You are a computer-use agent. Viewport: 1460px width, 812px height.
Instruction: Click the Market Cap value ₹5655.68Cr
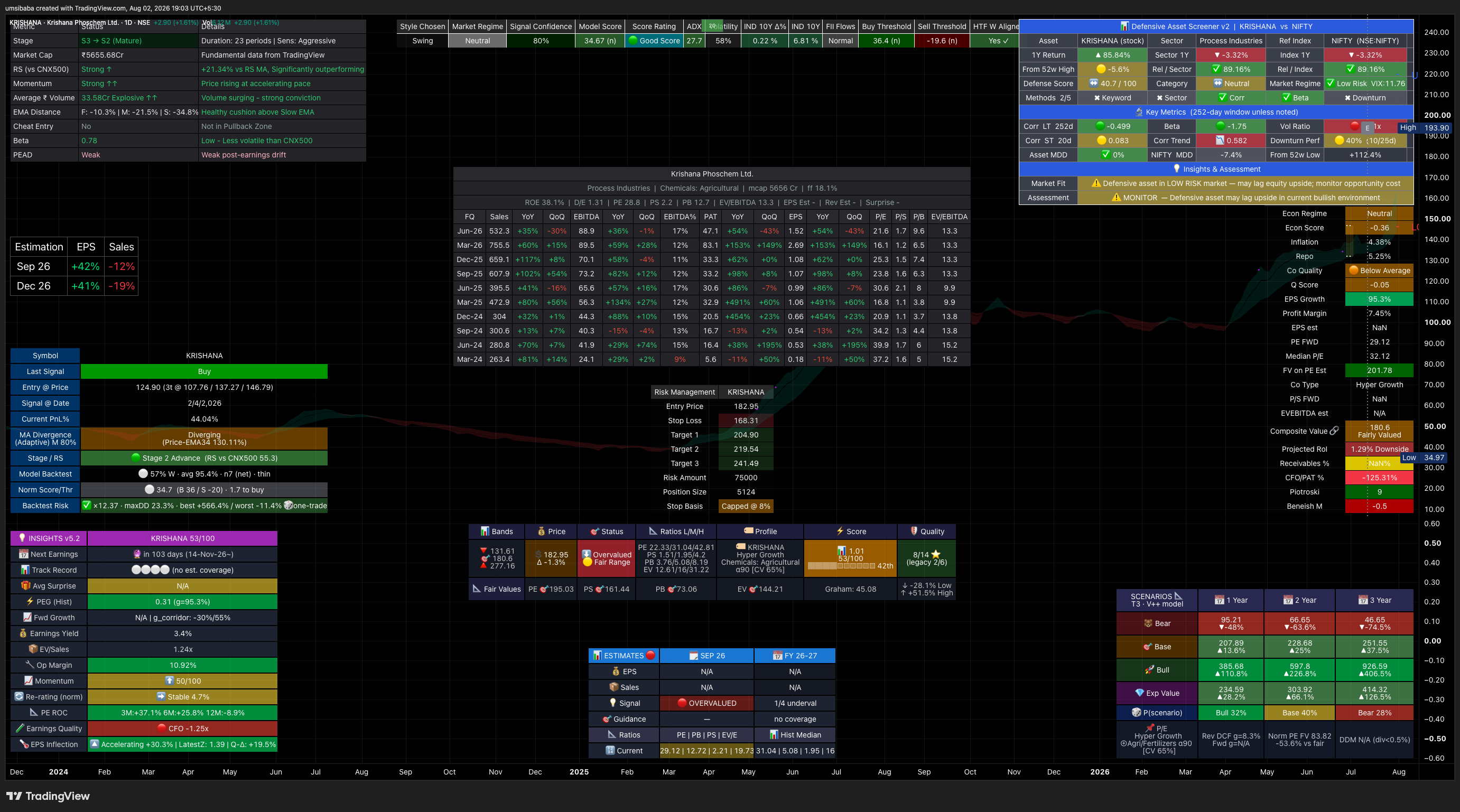[103, 55]
